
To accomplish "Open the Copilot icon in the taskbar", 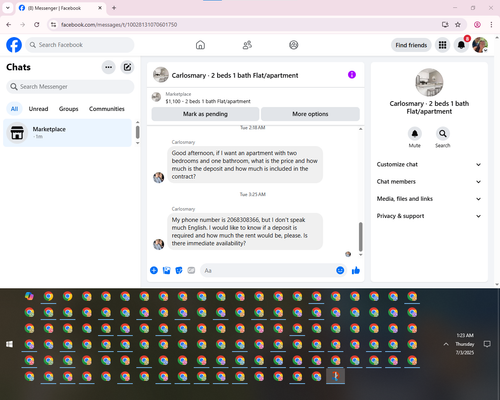I will coord(29,296).
